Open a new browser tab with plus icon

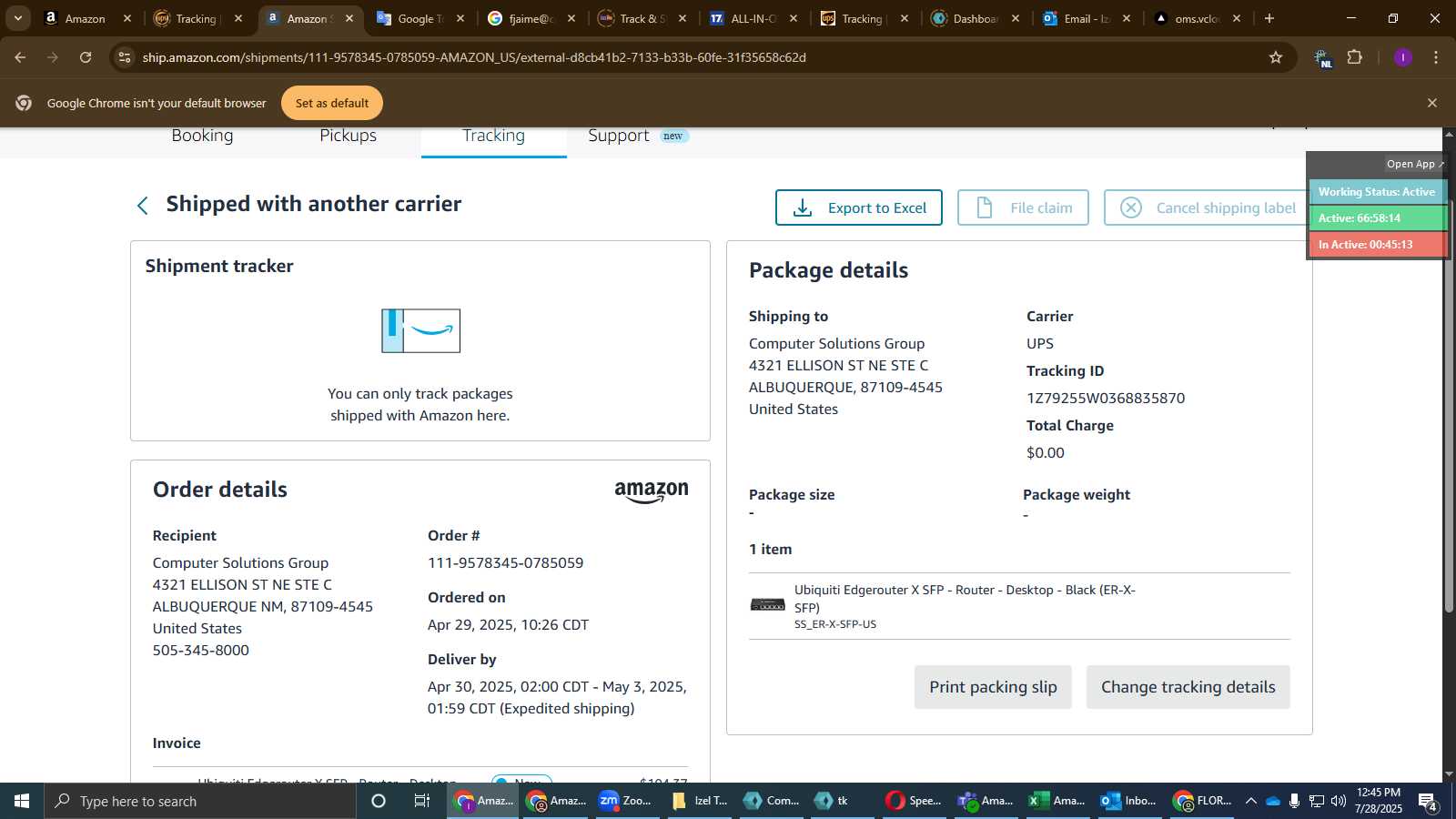click(x=1269, y=18)
